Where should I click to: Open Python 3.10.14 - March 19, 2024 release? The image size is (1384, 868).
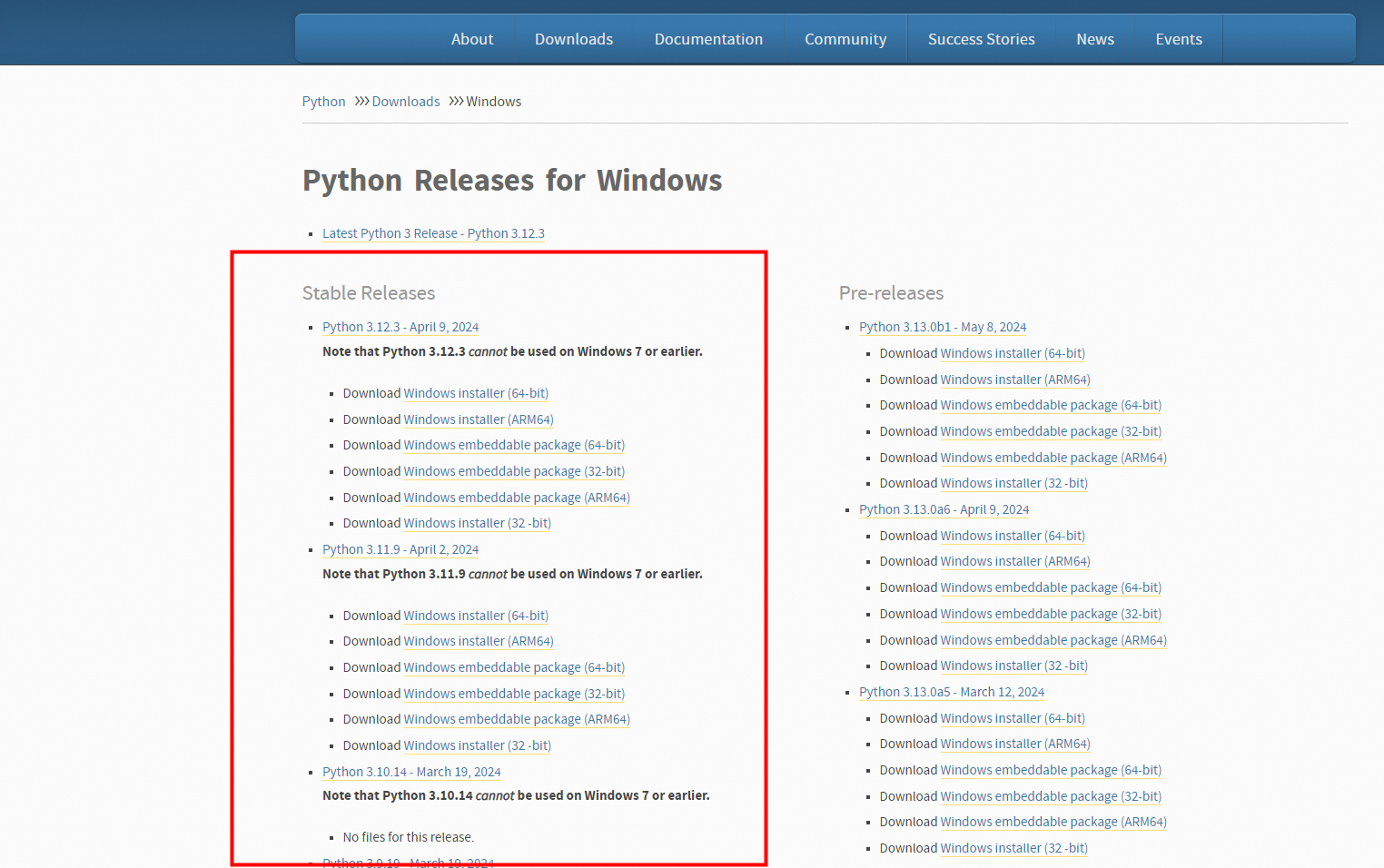pyautogui.click(x=411, y=772)
